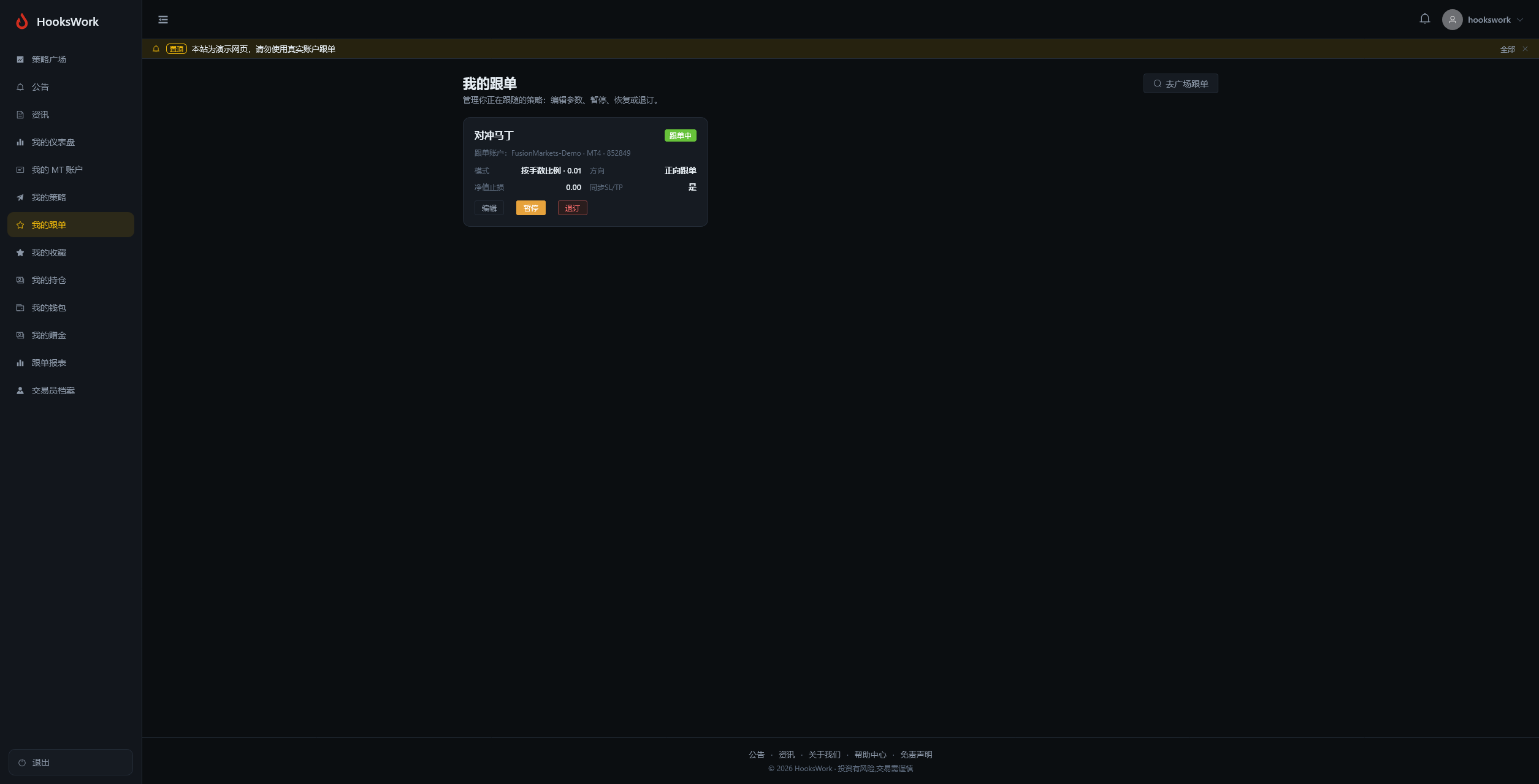Click the power icon beside 退出
The image size is (1539, 784).
coord(22,763)
